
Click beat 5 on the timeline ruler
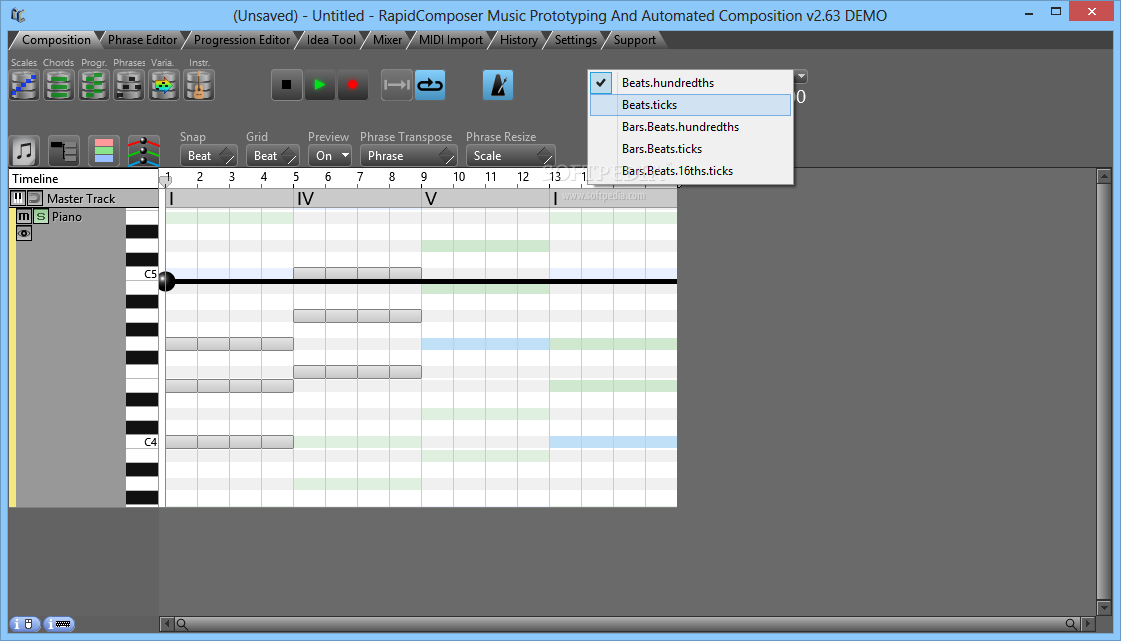coord(296,177)
